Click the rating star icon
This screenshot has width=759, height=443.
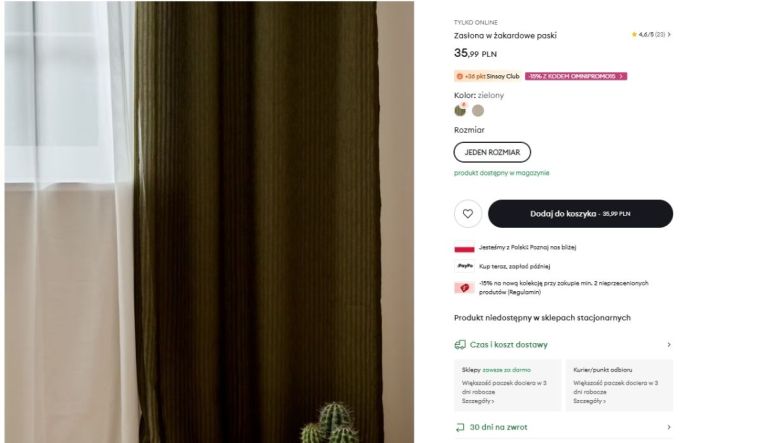coord(634,34)
